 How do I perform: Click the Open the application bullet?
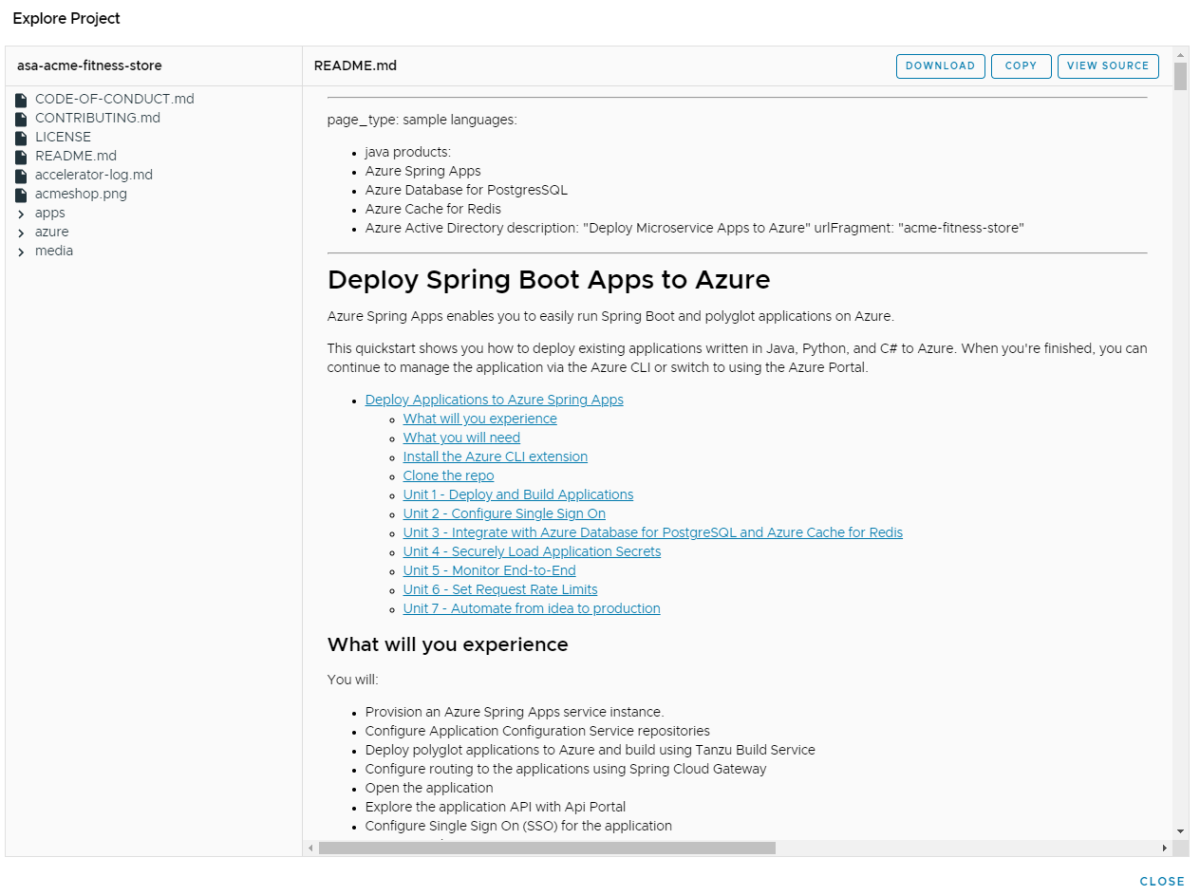point(429,788)
